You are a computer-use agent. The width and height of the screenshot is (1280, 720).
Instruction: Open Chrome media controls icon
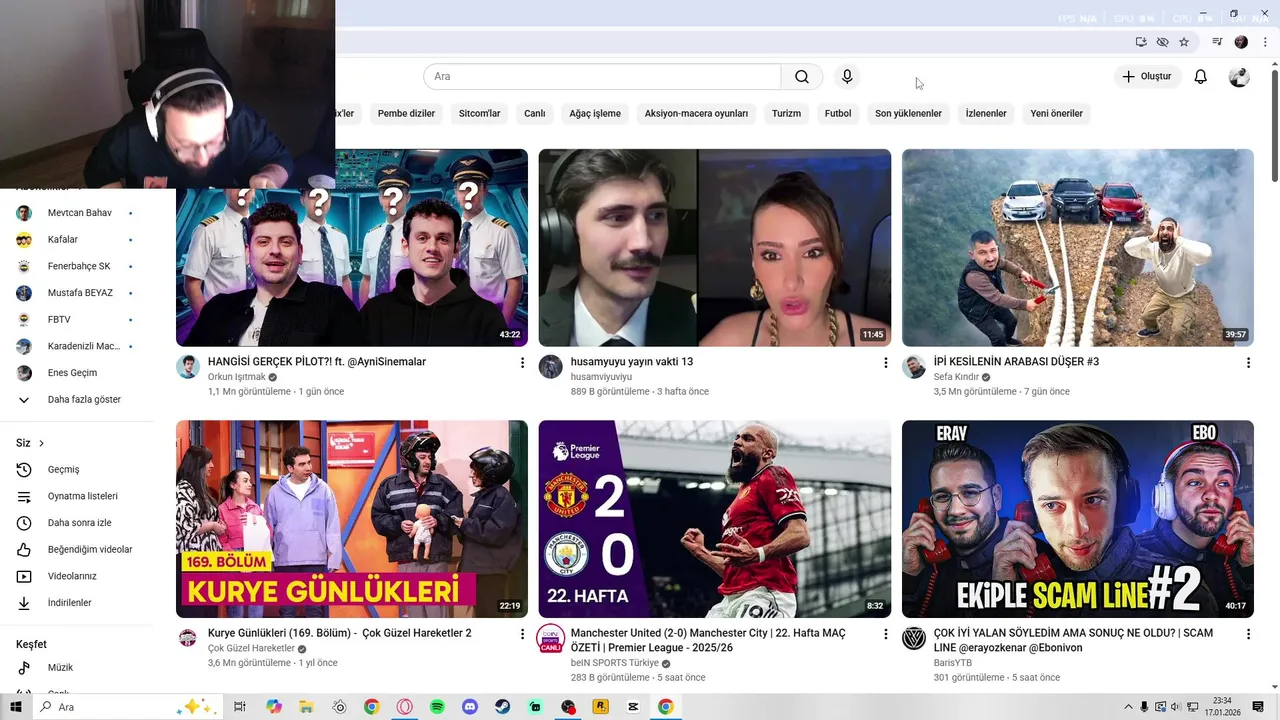click(x=1217, y=42)
